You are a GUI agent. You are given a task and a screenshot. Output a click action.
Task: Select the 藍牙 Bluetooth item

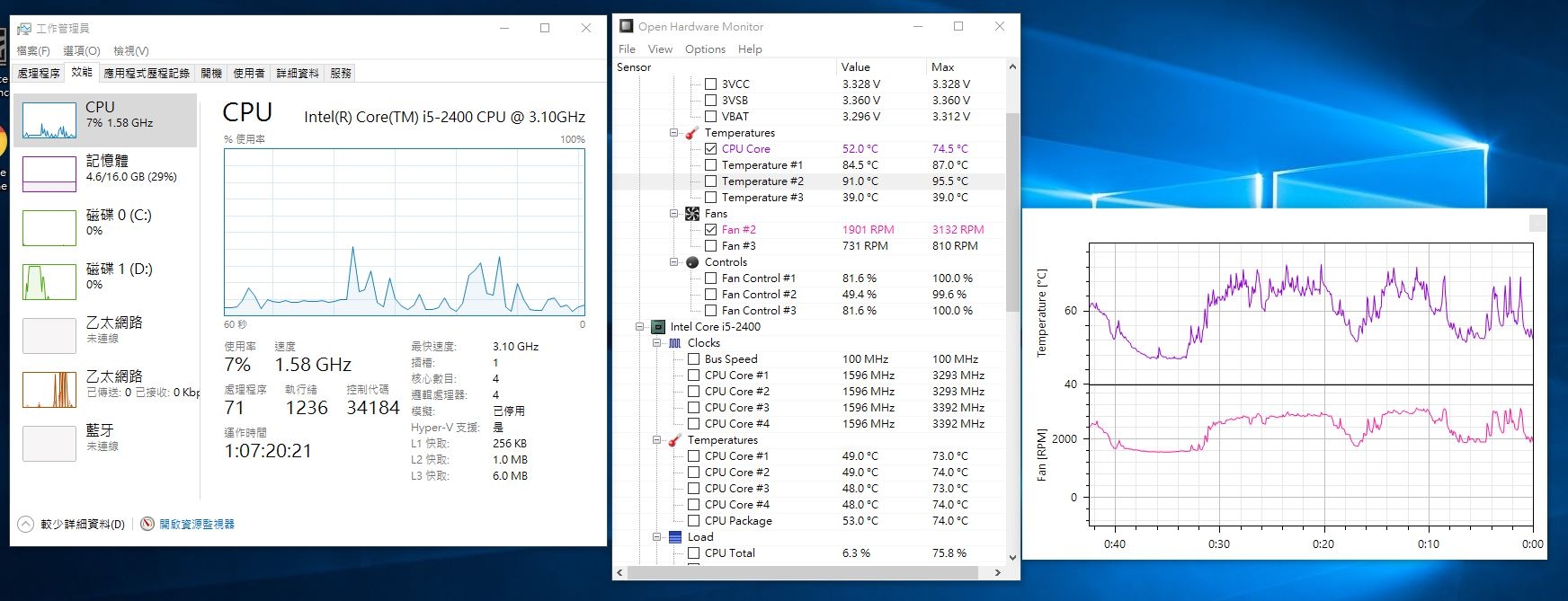pyautogui.click(x=106, y=444)
